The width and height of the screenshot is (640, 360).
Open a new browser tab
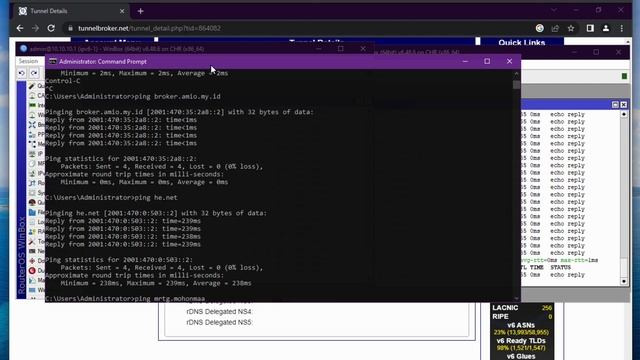(x=140, y=11)
